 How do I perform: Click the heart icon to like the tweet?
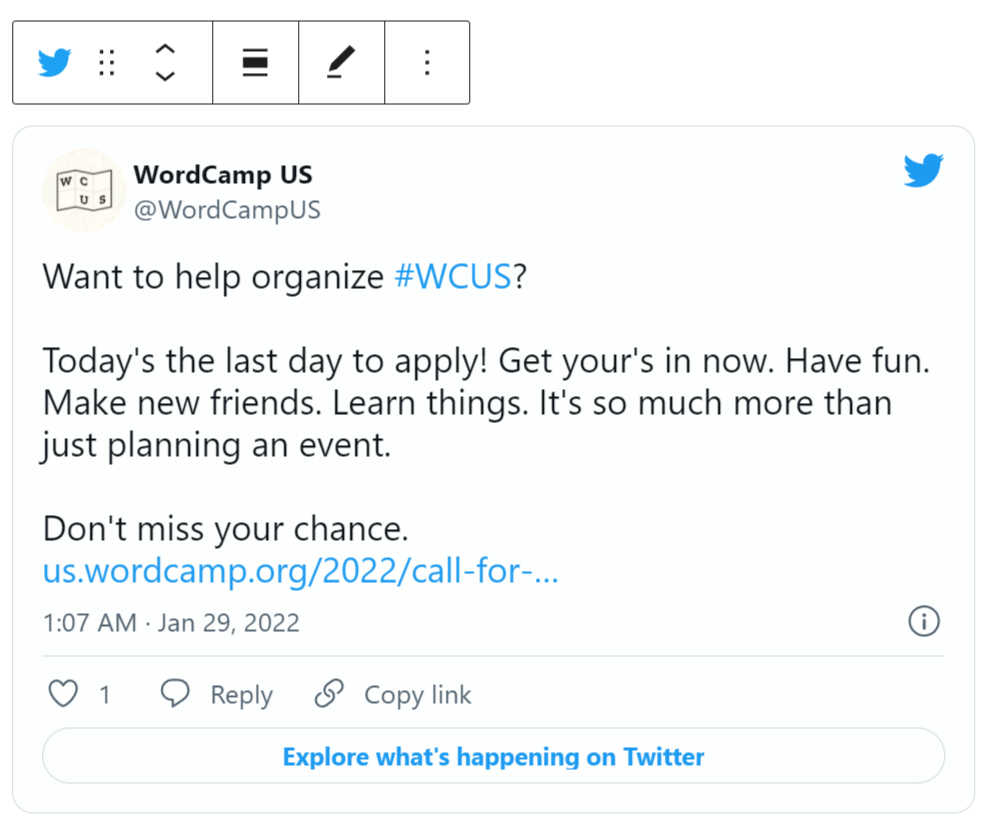(62, 693)
